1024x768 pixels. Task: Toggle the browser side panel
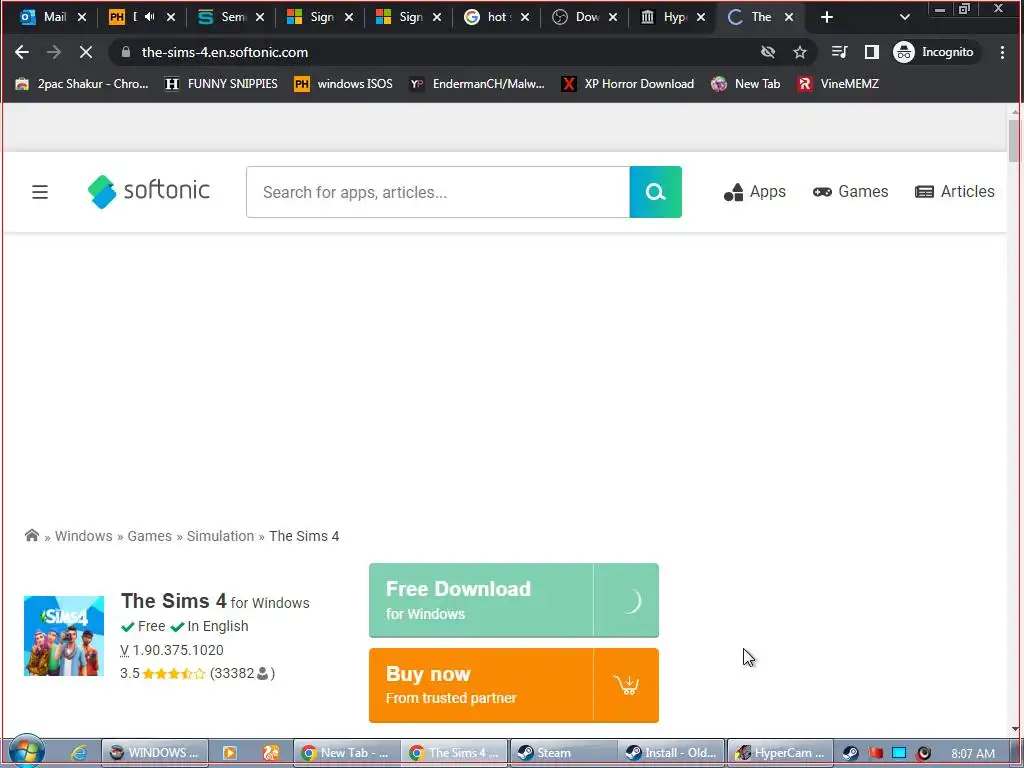(x=871, y=52)
